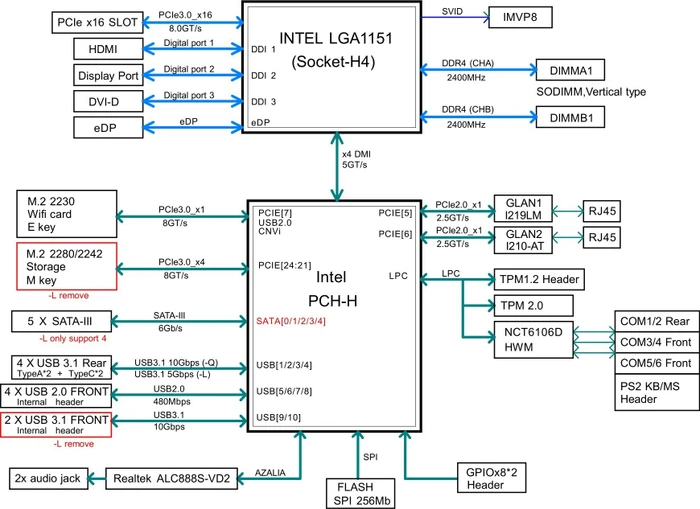Click the Display Port block
Image resolution: width=700 pixels, height=509 pixels.
point(108,75)
